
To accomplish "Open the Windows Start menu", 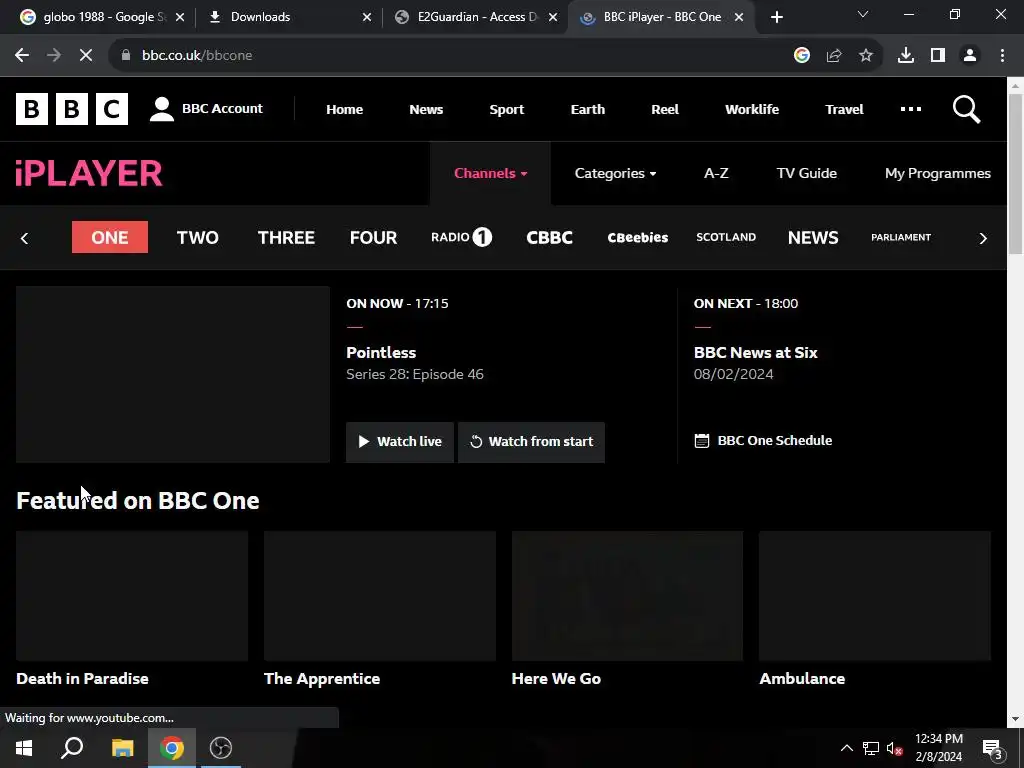I will [24, 748].
